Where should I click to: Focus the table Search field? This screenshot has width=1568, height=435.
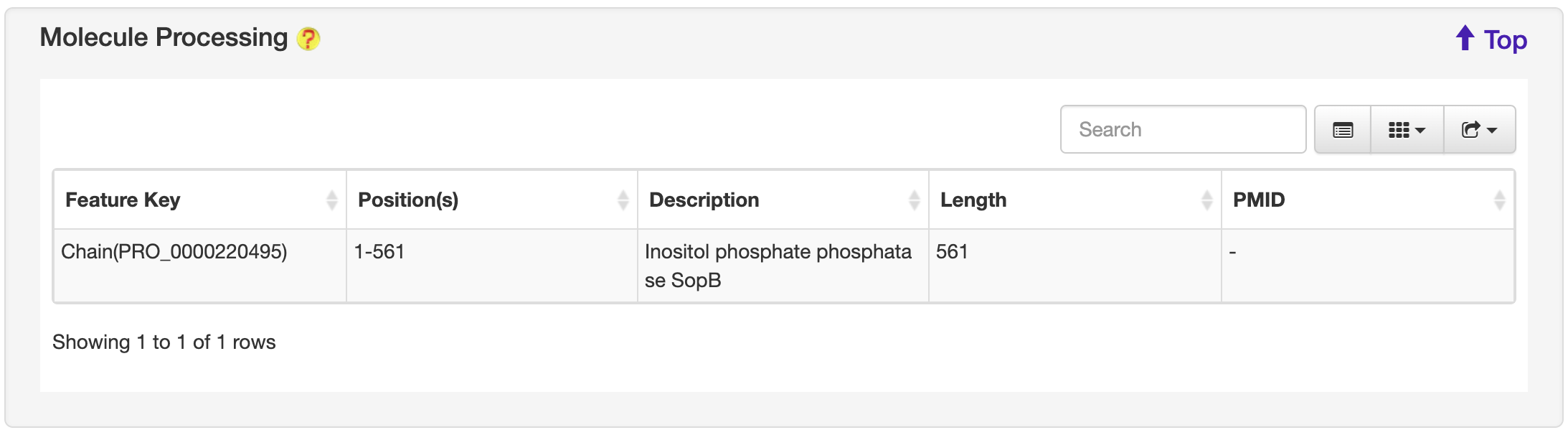tap(1182, 129)
